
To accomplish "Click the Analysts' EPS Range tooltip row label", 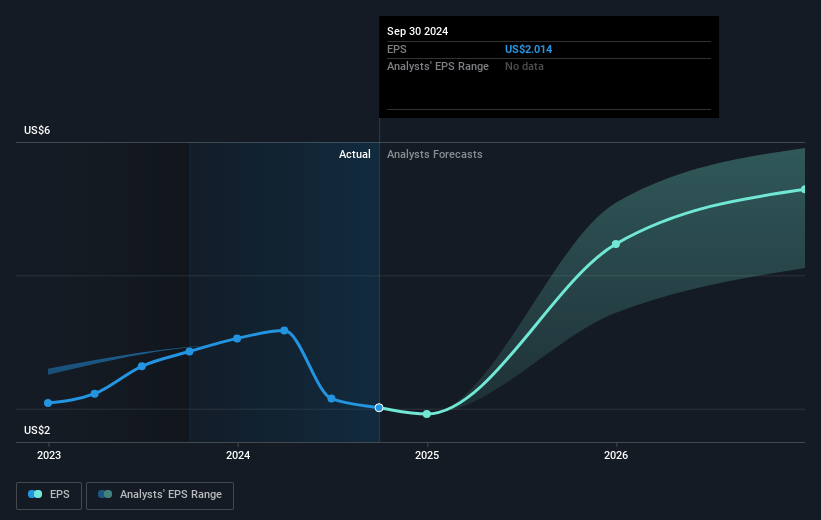I will [x=438, y=67].
